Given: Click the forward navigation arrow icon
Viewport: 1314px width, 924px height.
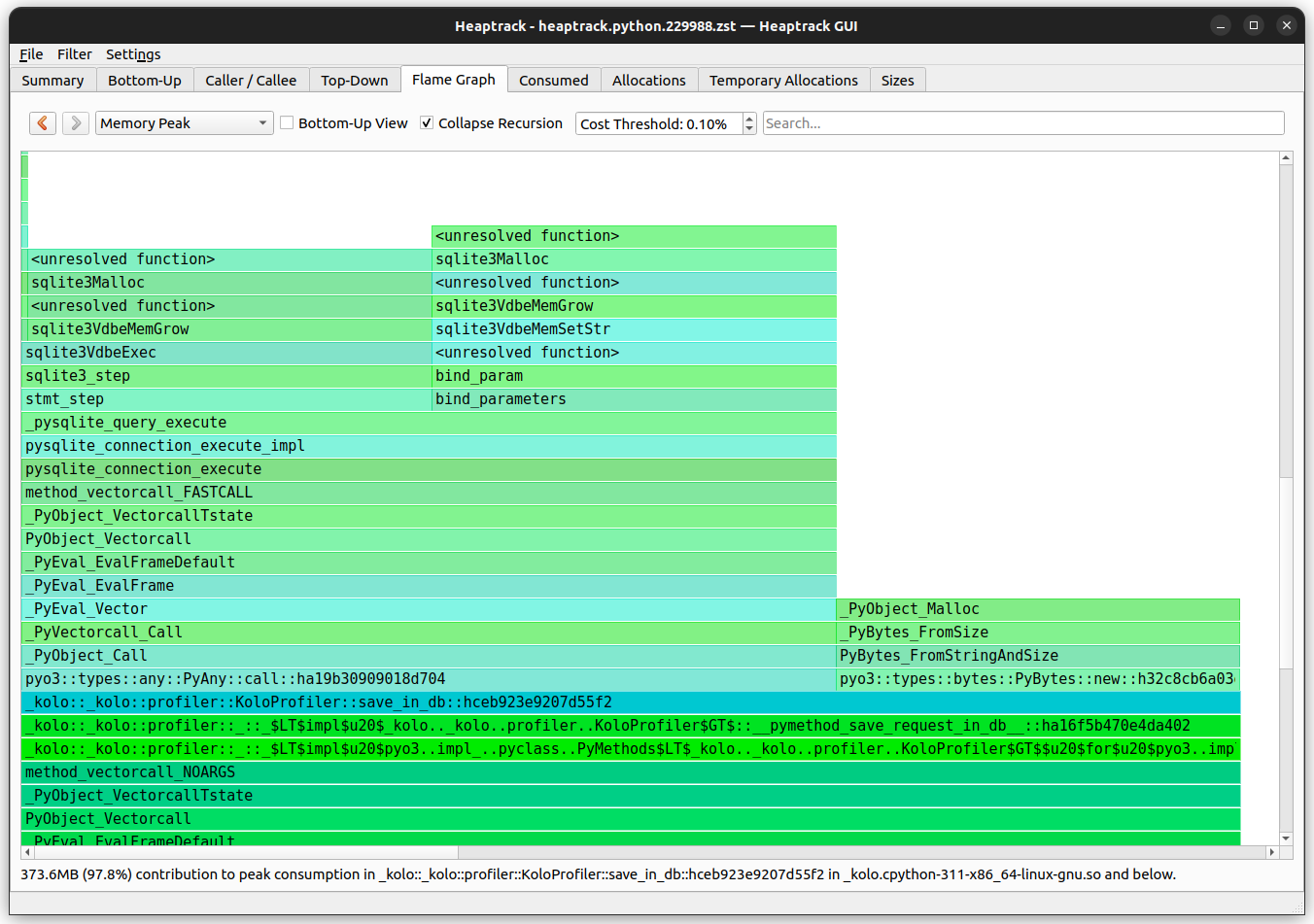Looking at the screenshot, I should (x=76, y=123).
